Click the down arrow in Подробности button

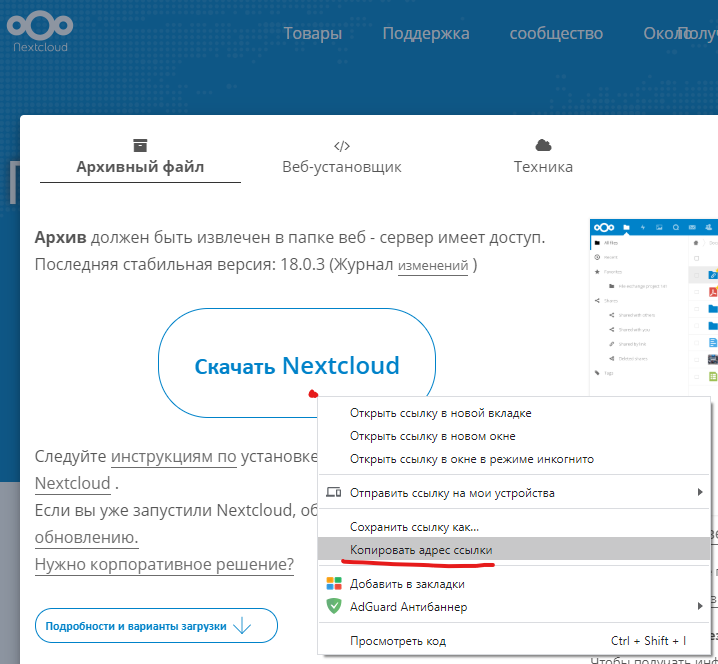pyautogui.click(x=241, y=626)
